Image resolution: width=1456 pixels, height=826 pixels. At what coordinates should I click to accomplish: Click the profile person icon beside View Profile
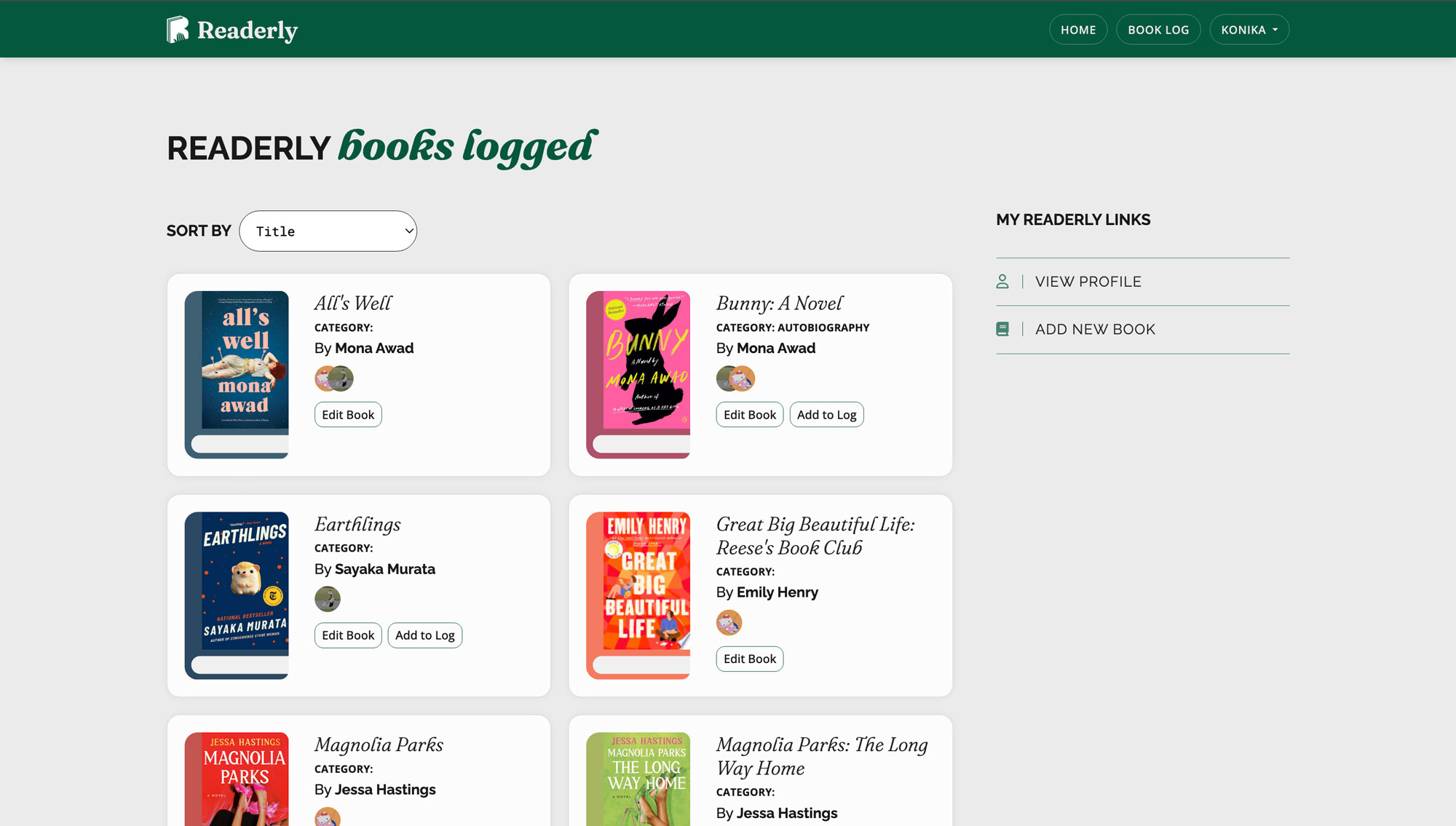click(1002, 282)
